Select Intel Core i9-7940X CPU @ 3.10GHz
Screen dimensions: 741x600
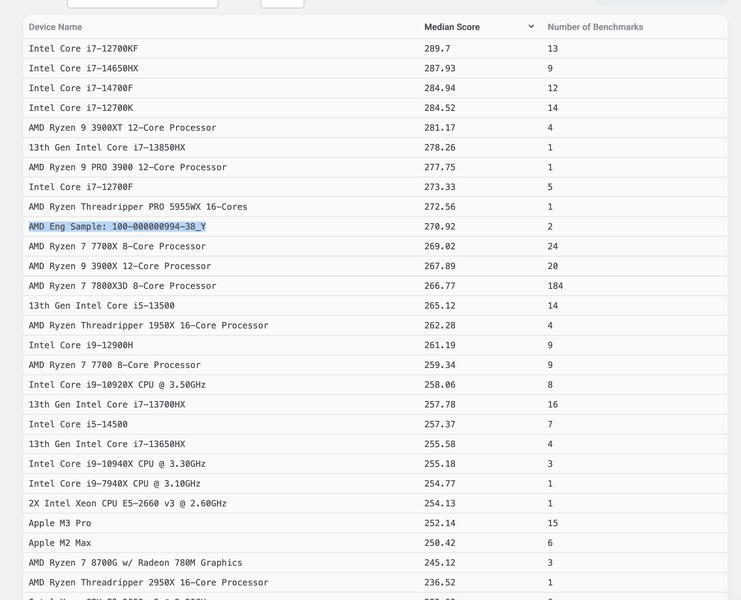pos(114,484)
